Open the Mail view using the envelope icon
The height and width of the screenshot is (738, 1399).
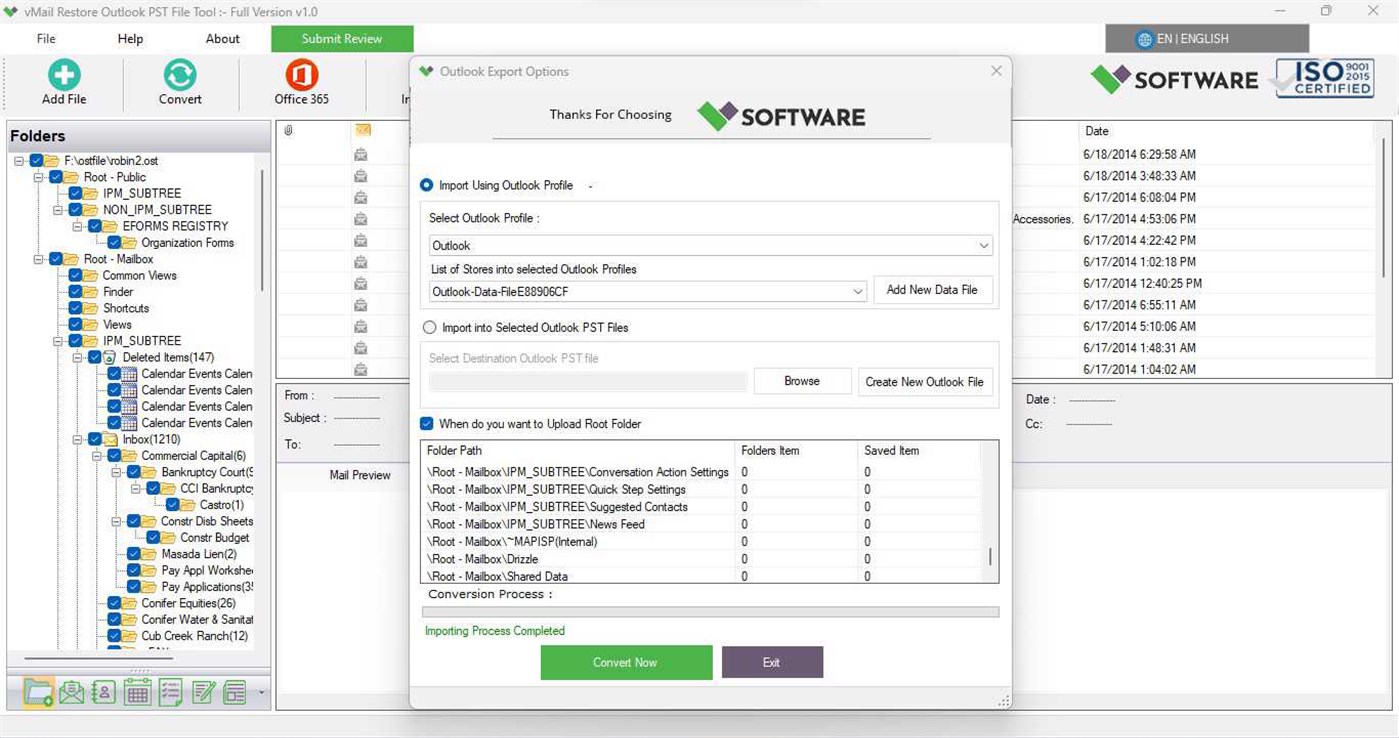(x=71, y=691)
